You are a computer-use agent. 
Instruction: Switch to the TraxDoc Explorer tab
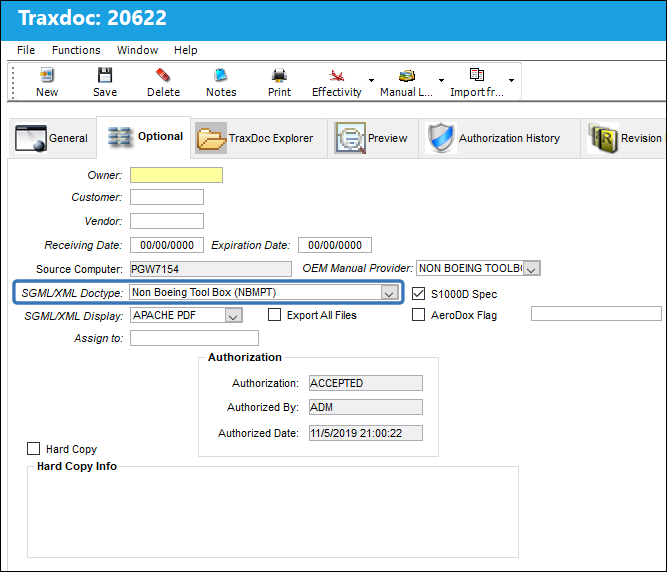click(x=259, y=138)
